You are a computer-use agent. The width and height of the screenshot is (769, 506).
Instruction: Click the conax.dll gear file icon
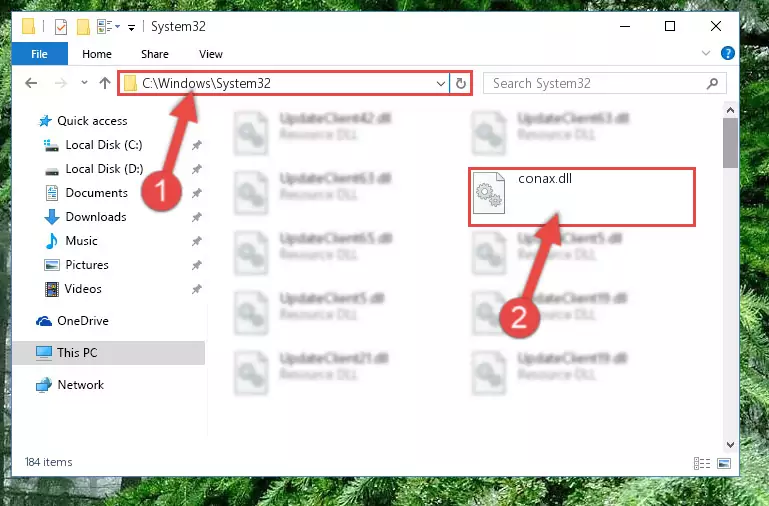pyautogui.click(x=488, y=193)
